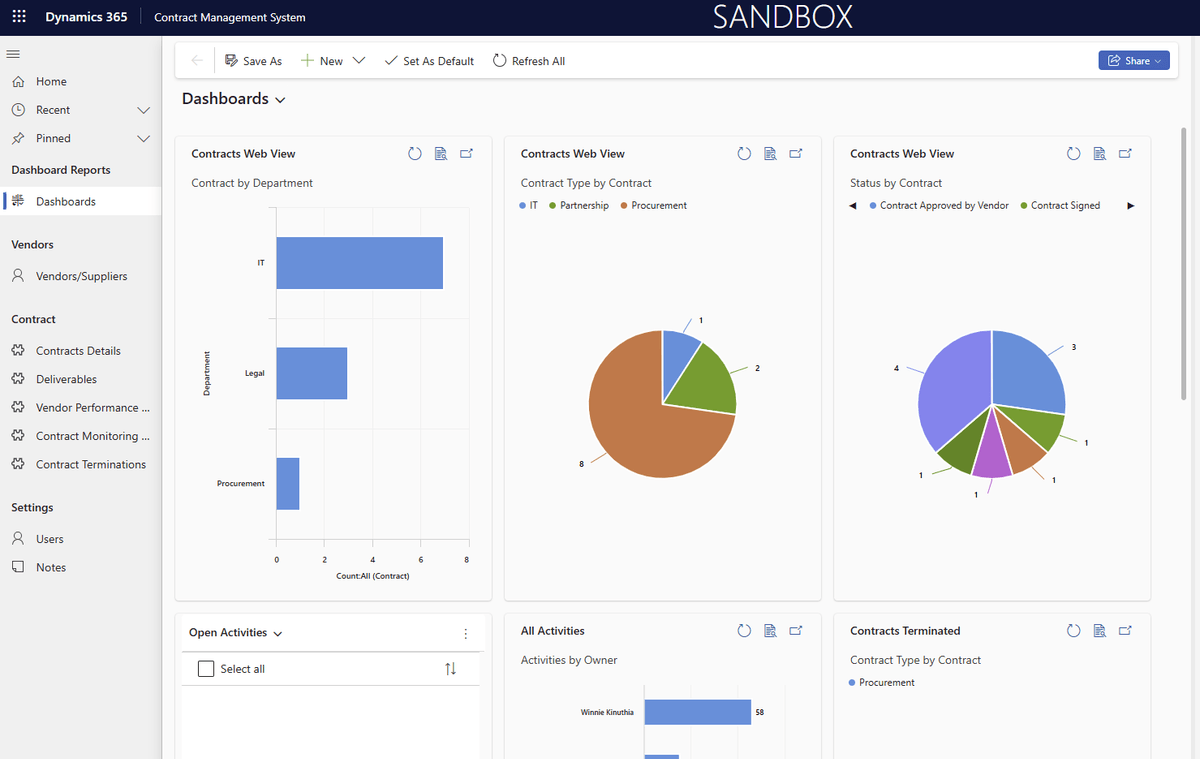This screenshot has height=759, width=1200.
Task: Refresh the Contract by Department chart
Action: click(x=415, y=153)
